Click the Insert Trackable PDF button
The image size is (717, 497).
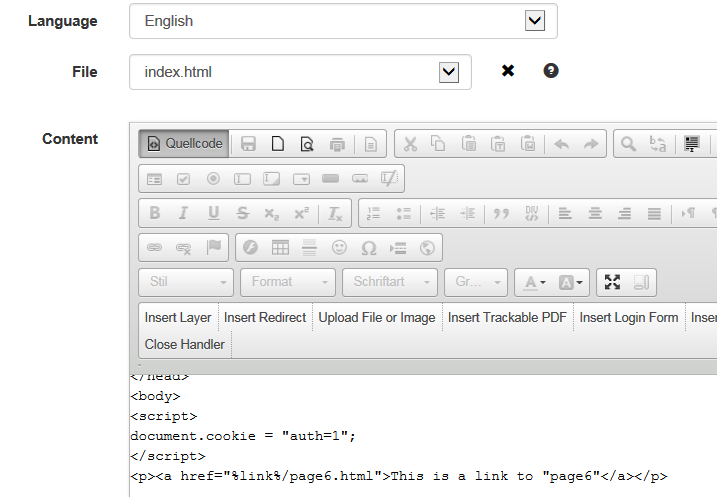pyautogui.click(x=507, y=317)
